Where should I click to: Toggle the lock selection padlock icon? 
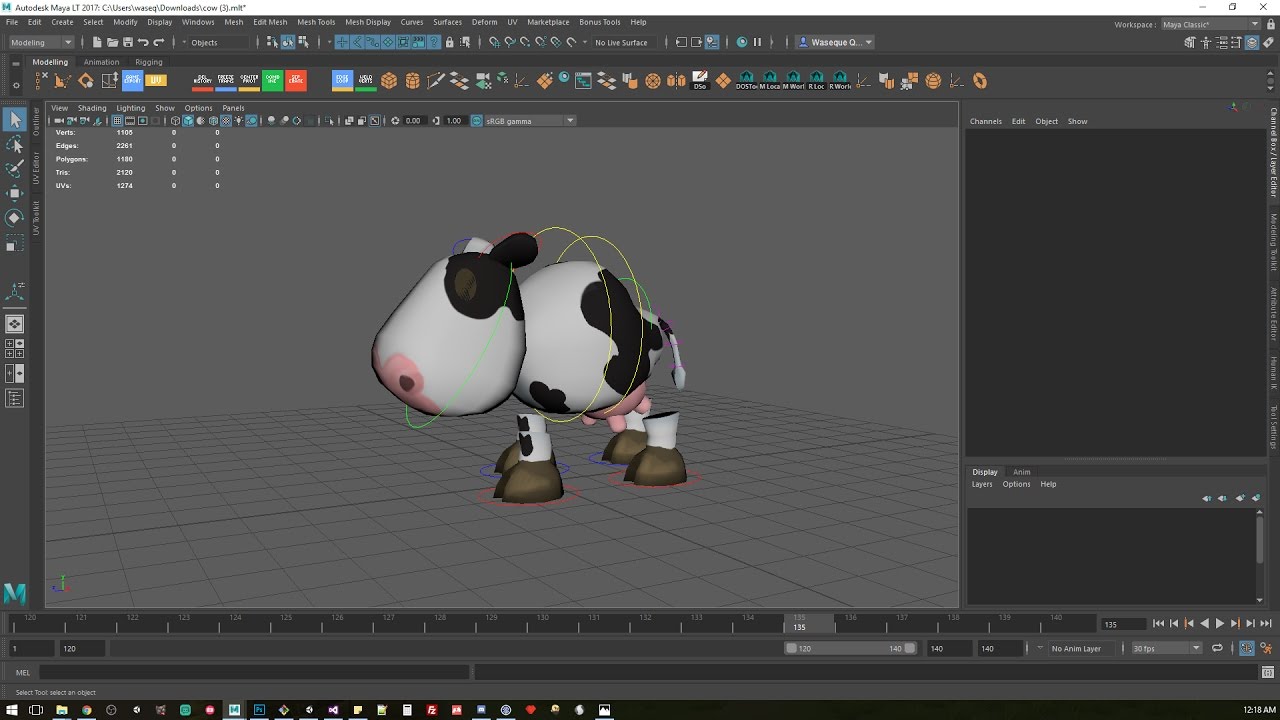[449, 42]
